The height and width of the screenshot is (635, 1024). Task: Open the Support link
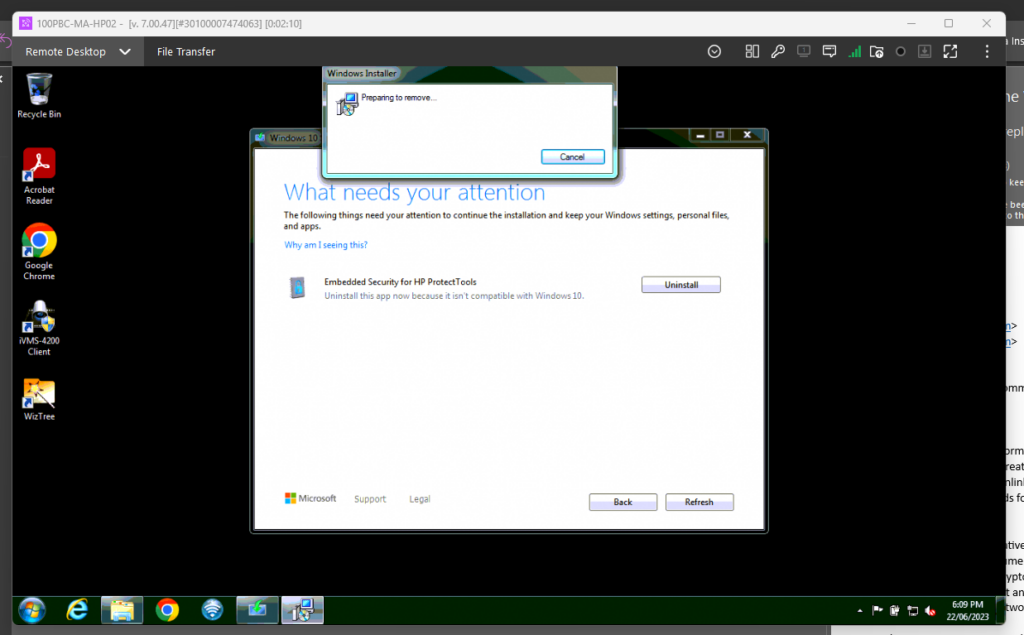coord(370,499)
